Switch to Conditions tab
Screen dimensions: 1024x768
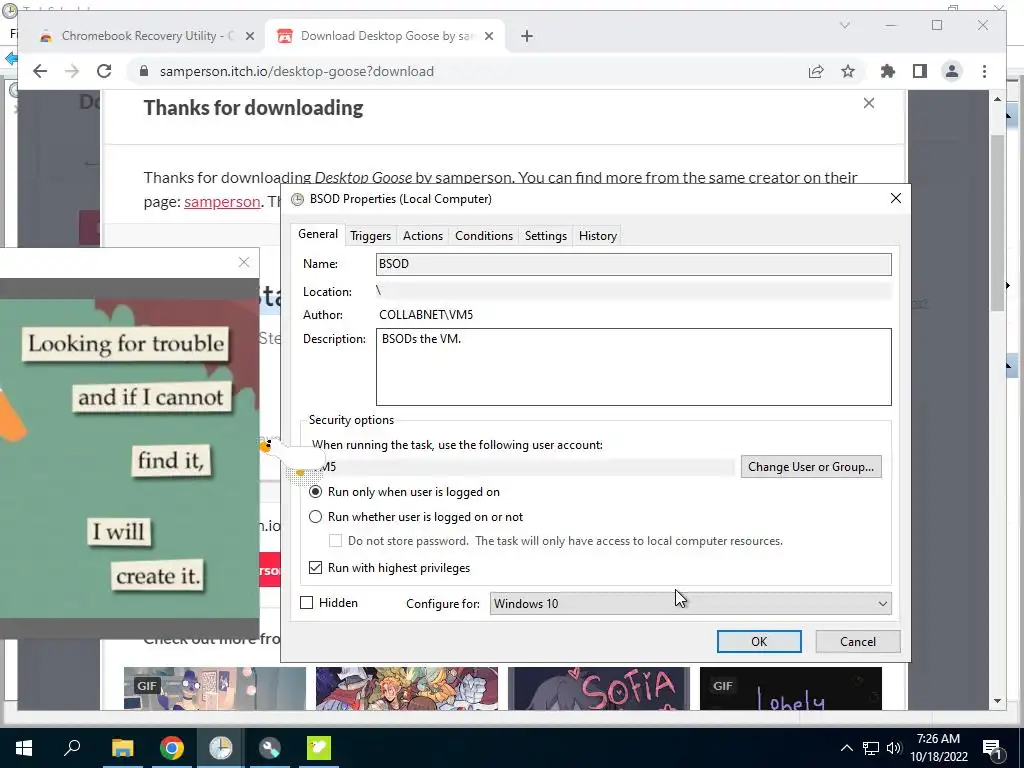[484, 236]
